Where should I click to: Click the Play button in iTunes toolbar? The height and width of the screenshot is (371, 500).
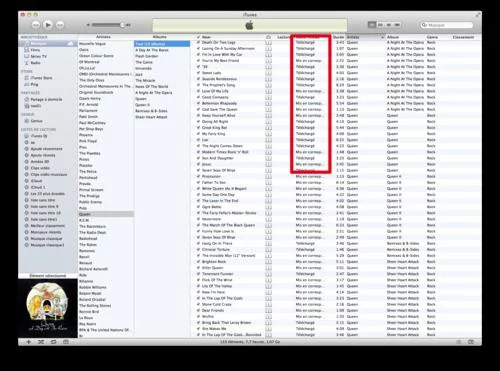click(x=48, y=25)
